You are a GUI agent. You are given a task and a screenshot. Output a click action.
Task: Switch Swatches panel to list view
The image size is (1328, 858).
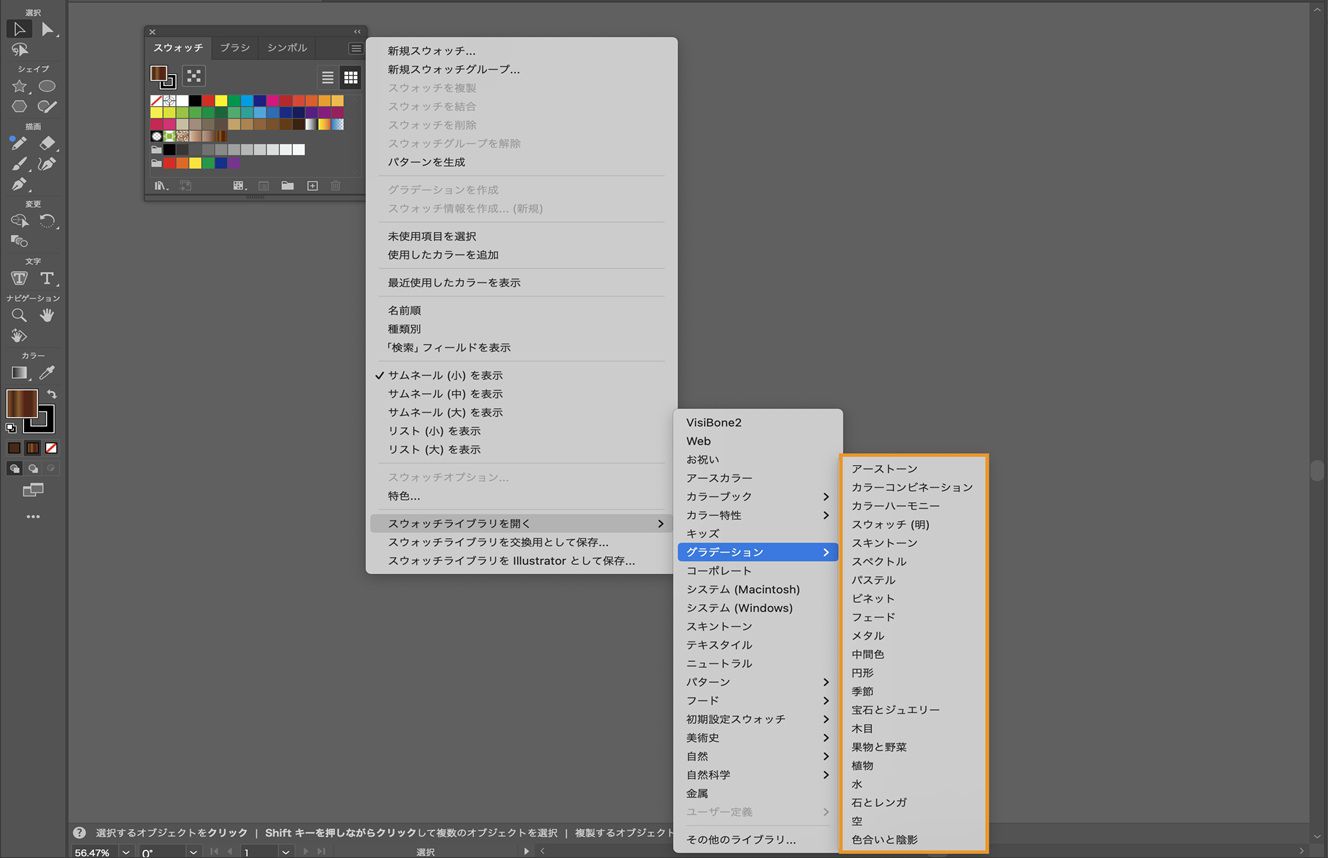[327, 77]
